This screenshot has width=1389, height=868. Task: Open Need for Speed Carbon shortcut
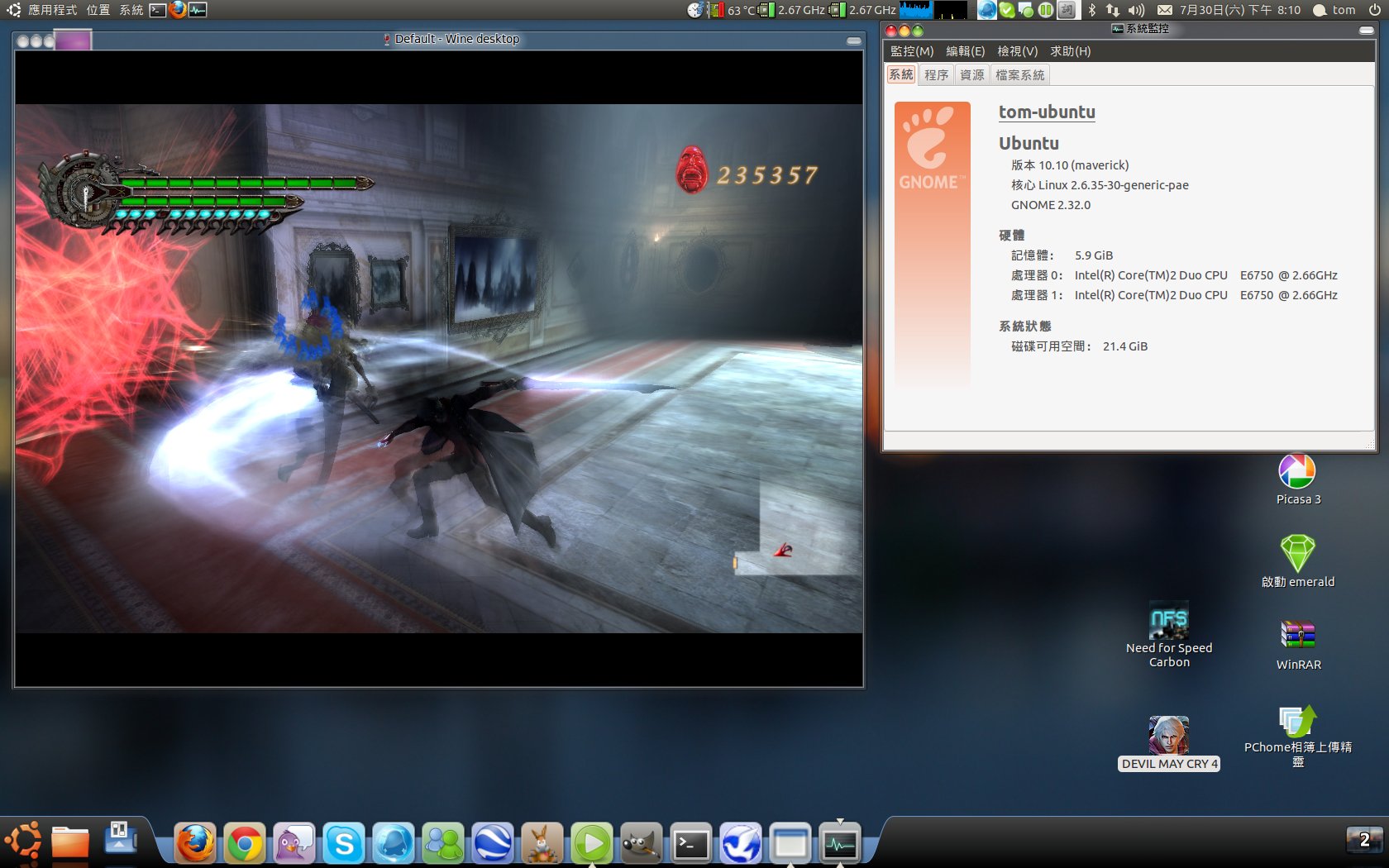click(1169, 635)
